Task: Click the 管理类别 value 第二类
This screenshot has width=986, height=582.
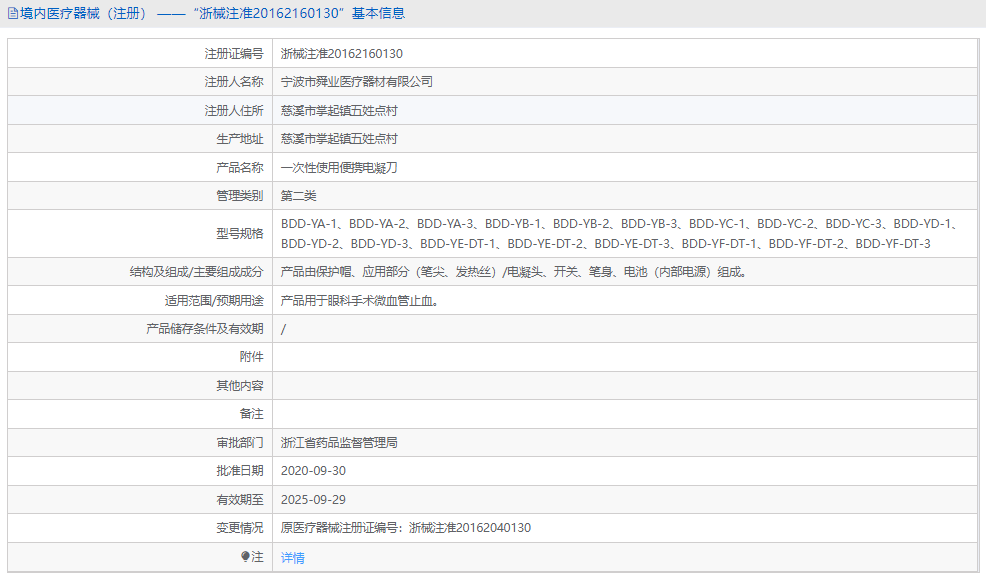Action: coord(298,195)
